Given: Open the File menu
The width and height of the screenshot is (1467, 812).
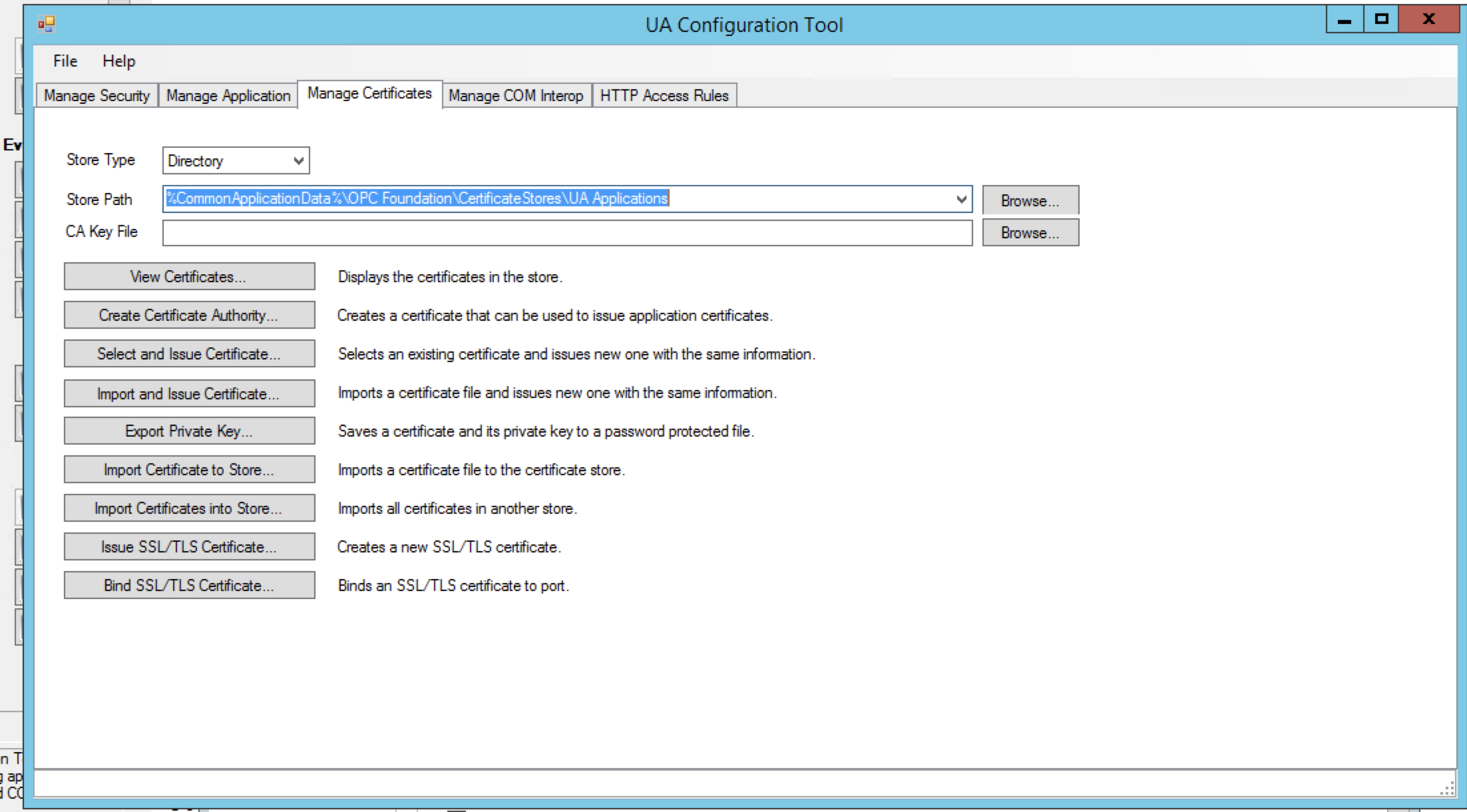Looking at the screenshot, I should tap(64, 61).
